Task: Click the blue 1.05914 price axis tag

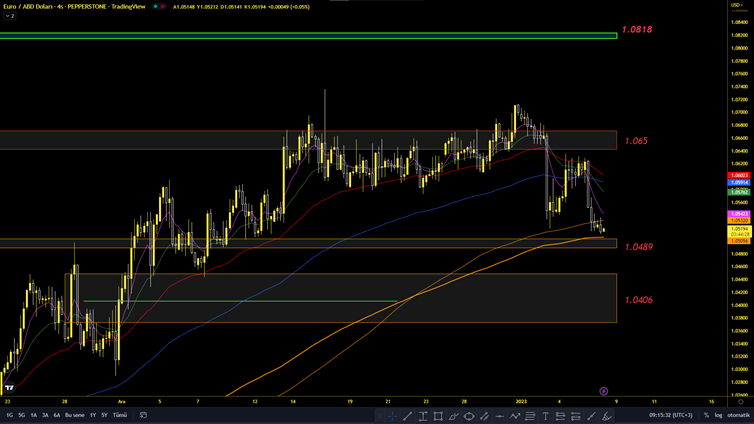Action: 739,183
